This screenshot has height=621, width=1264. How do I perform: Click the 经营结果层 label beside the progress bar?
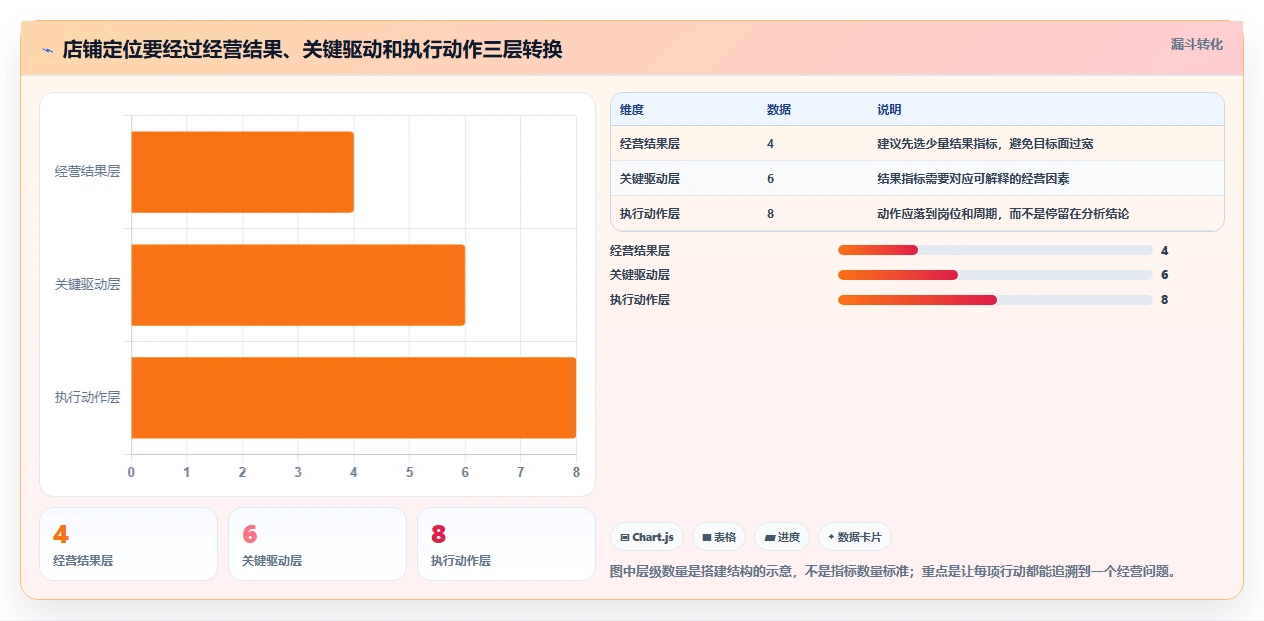pyautogui.click(x=640, y=251)
